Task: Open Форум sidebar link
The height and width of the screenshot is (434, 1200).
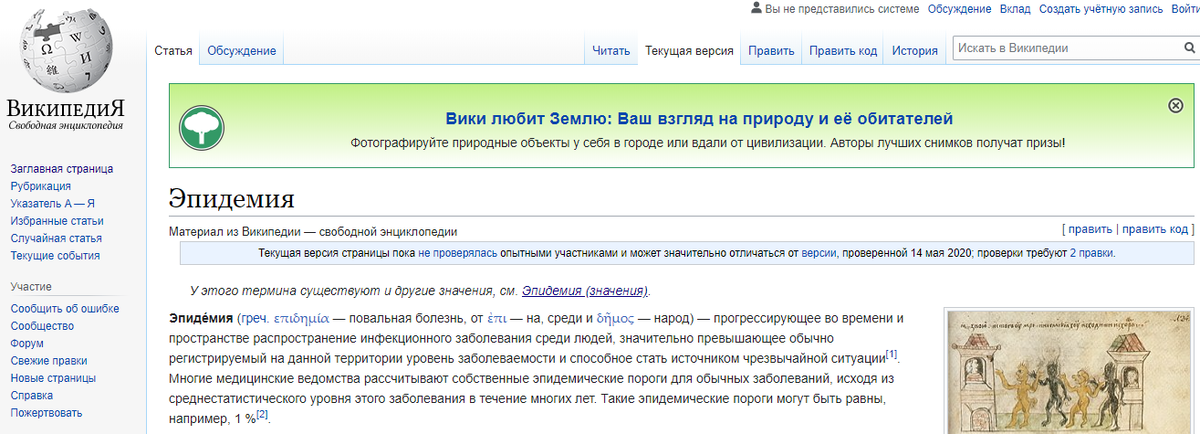Action: pos(27,343)
